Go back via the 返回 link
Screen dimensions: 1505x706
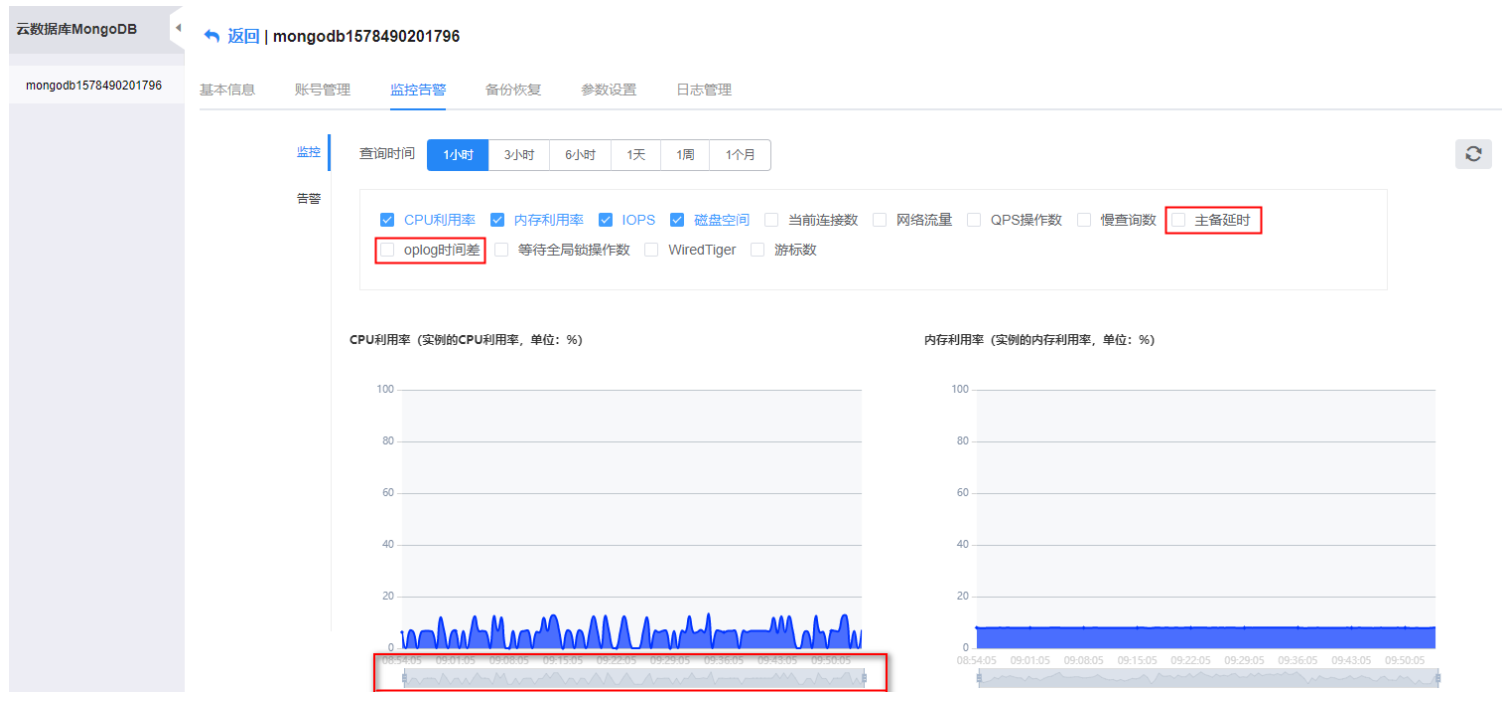point(243,37)
